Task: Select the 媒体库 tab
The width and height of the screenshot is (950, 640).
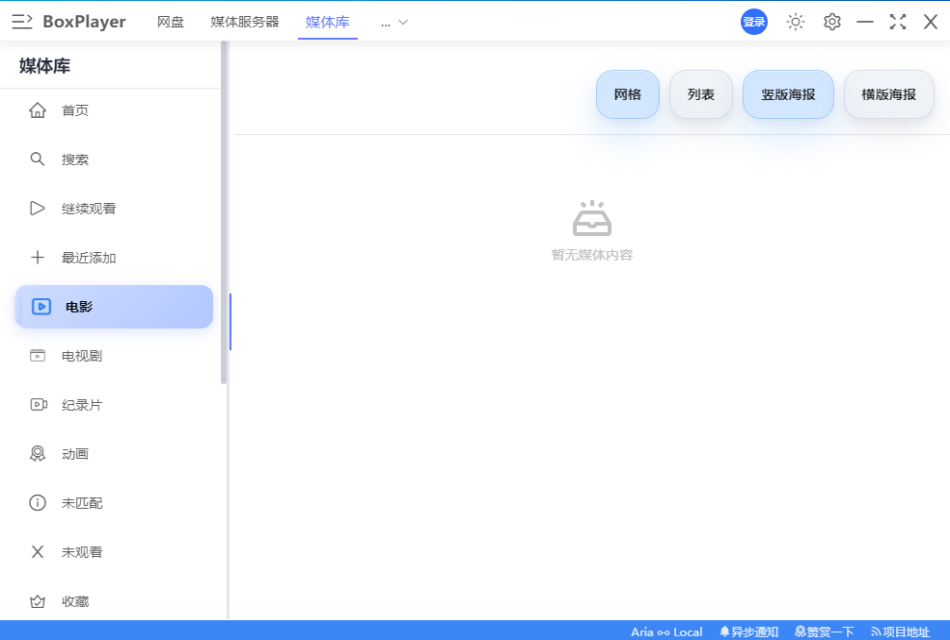Action: click(328, 22)
